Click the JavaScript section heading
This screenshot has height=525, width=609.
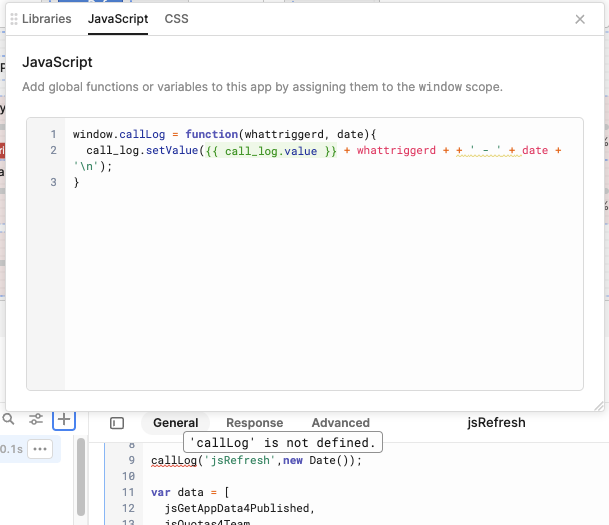(57, 62)
